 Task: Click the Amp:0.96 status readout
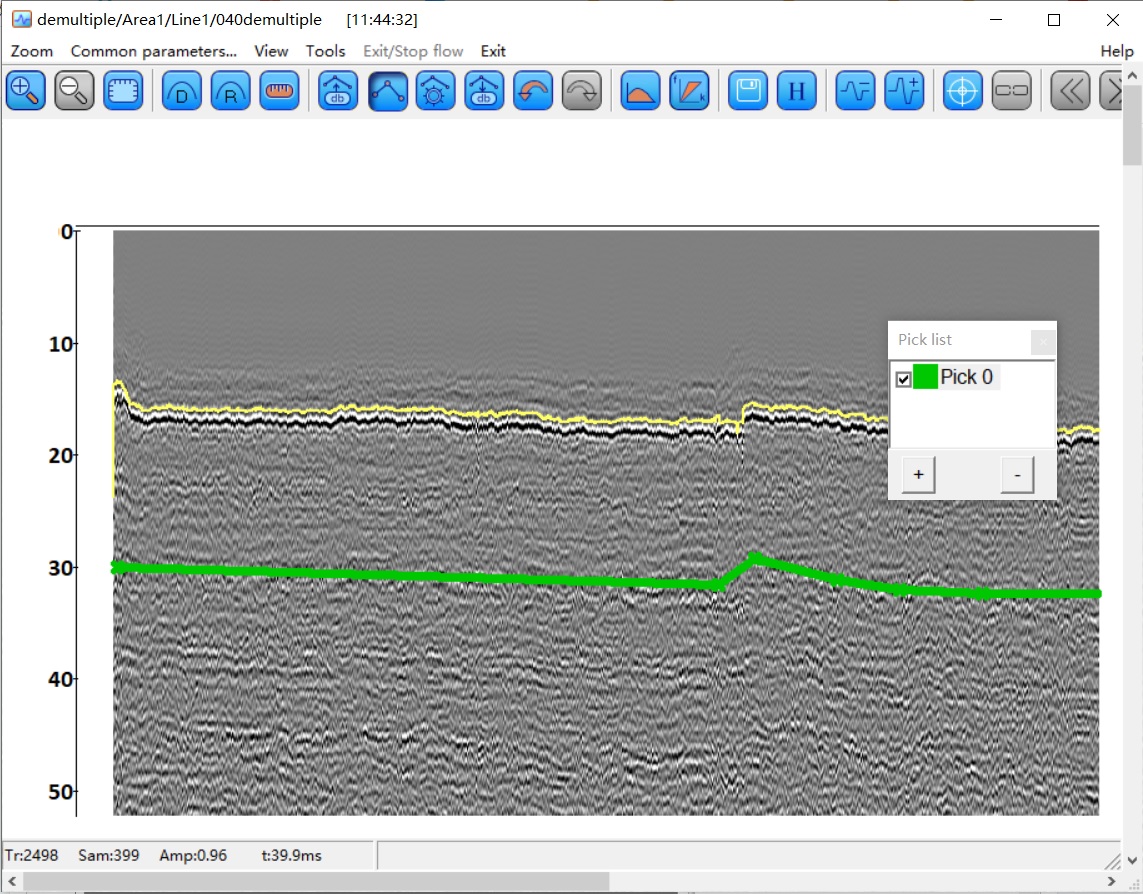(193, 855)
